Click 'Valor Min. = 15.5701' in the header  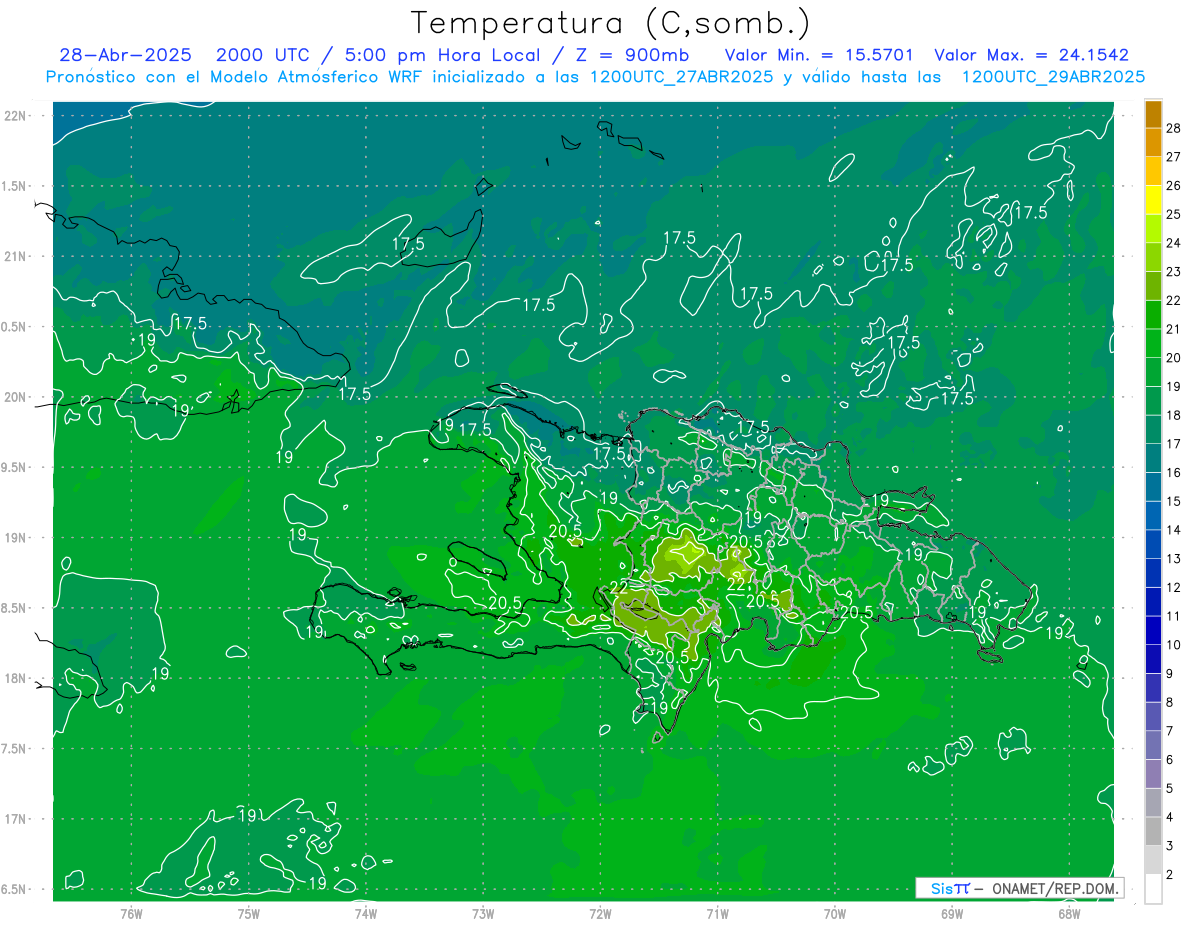pyautogui.click(x=818, y=55)
